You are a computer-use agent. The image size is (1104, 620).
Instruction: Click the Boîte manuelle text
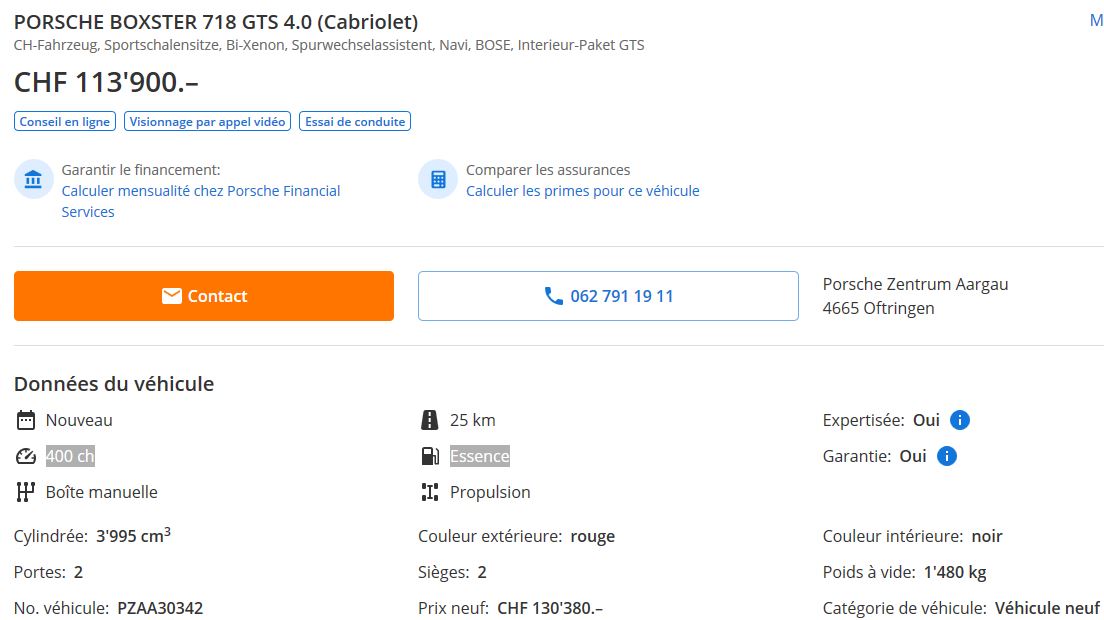101,492
